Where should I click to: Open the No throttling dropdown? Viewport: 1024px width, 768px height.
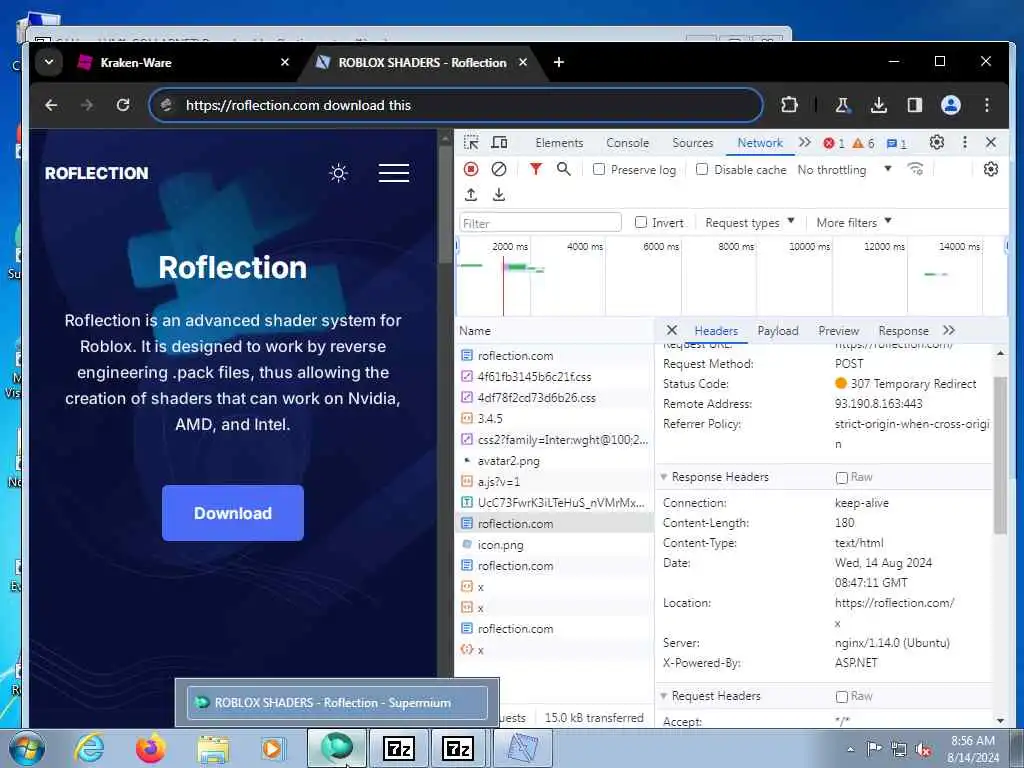click(844, 170)
